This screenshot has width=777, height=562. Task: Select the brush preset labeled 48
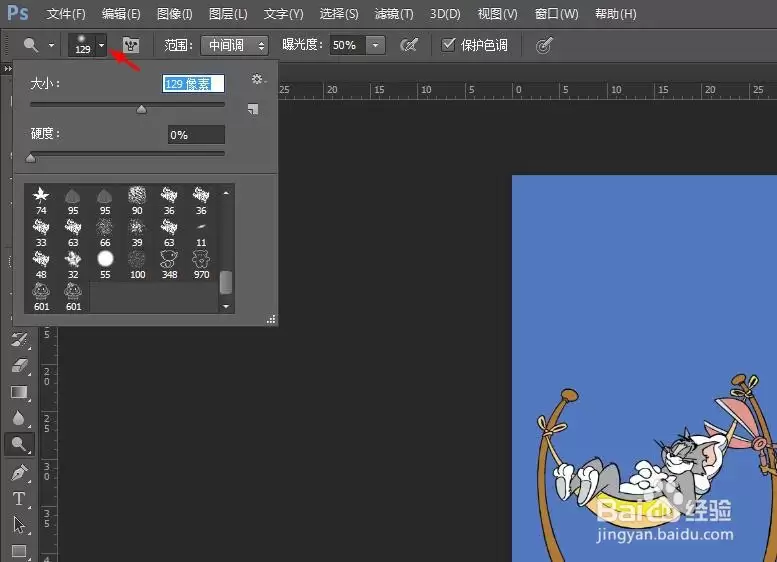click(41, 265)
